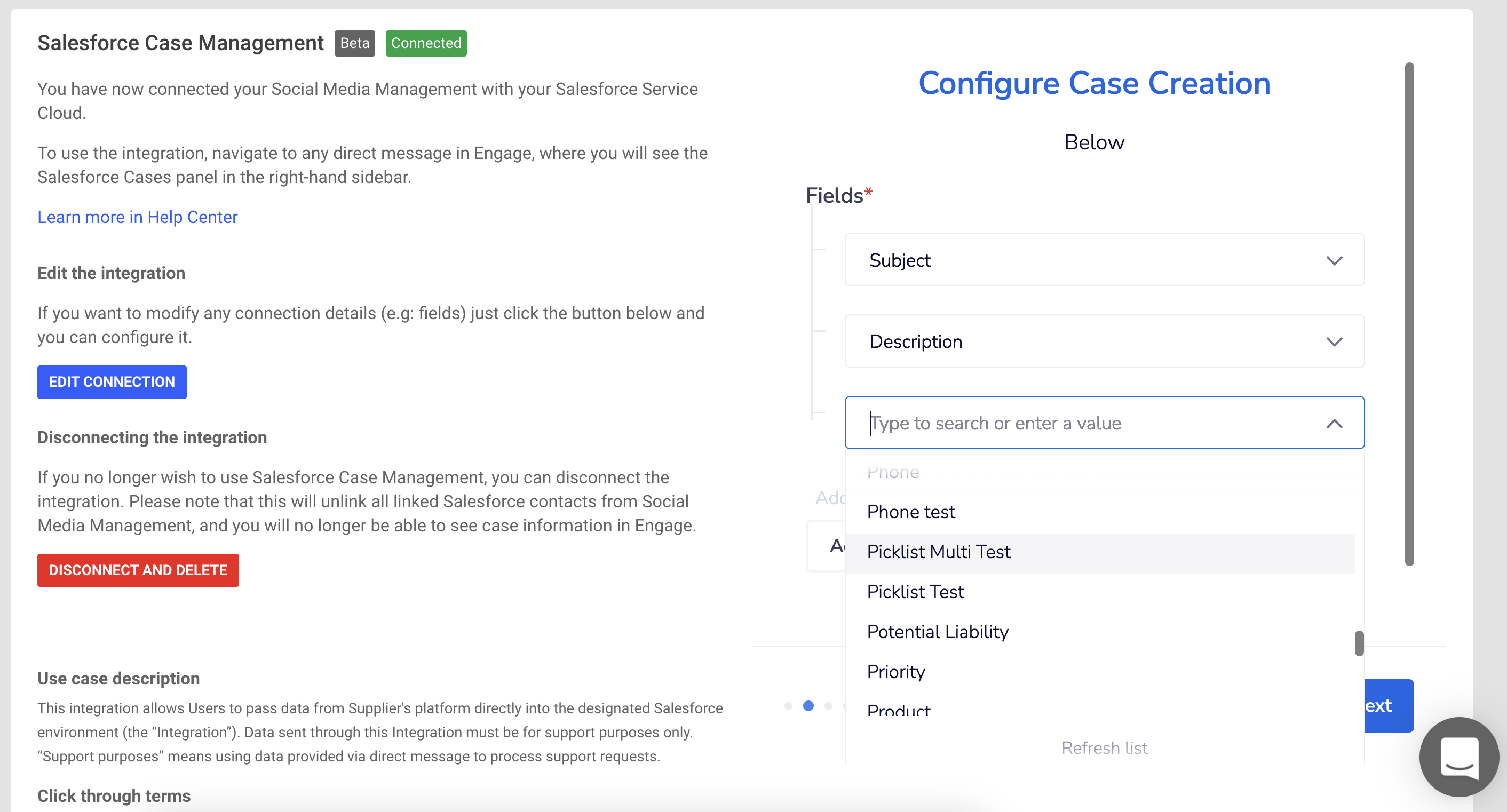Click Disconnecting the integration heading

coord(152,437)
